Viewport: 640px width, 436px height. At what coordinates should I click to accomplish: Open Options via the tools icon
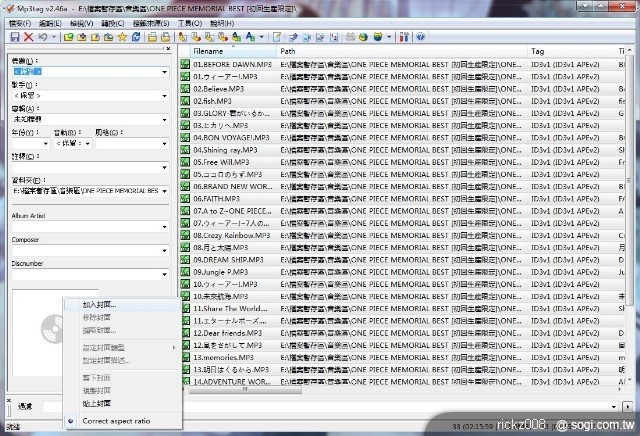tap(404, 37)
